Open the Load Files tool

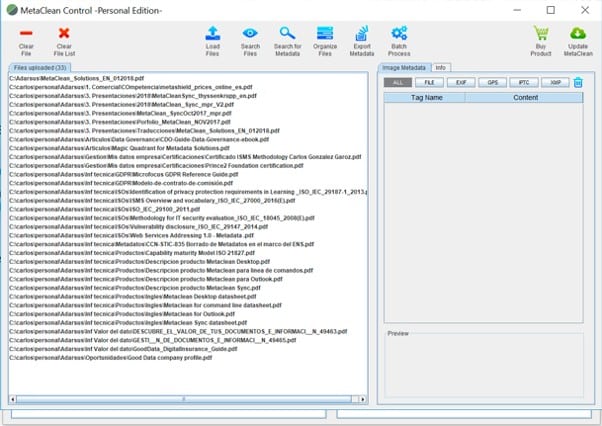[x=213, y=34]
